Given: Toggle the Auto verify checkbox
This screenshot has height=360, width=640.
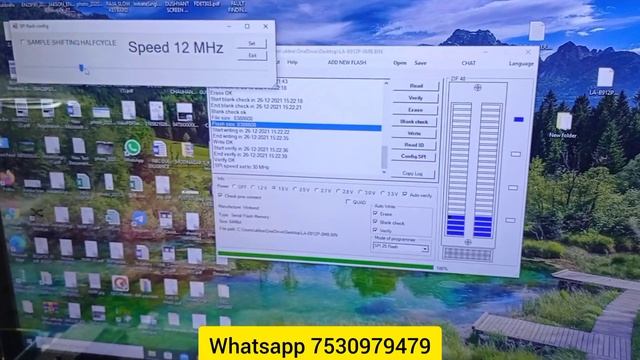Looking at the screenshot, I should (x=404, y=194).
